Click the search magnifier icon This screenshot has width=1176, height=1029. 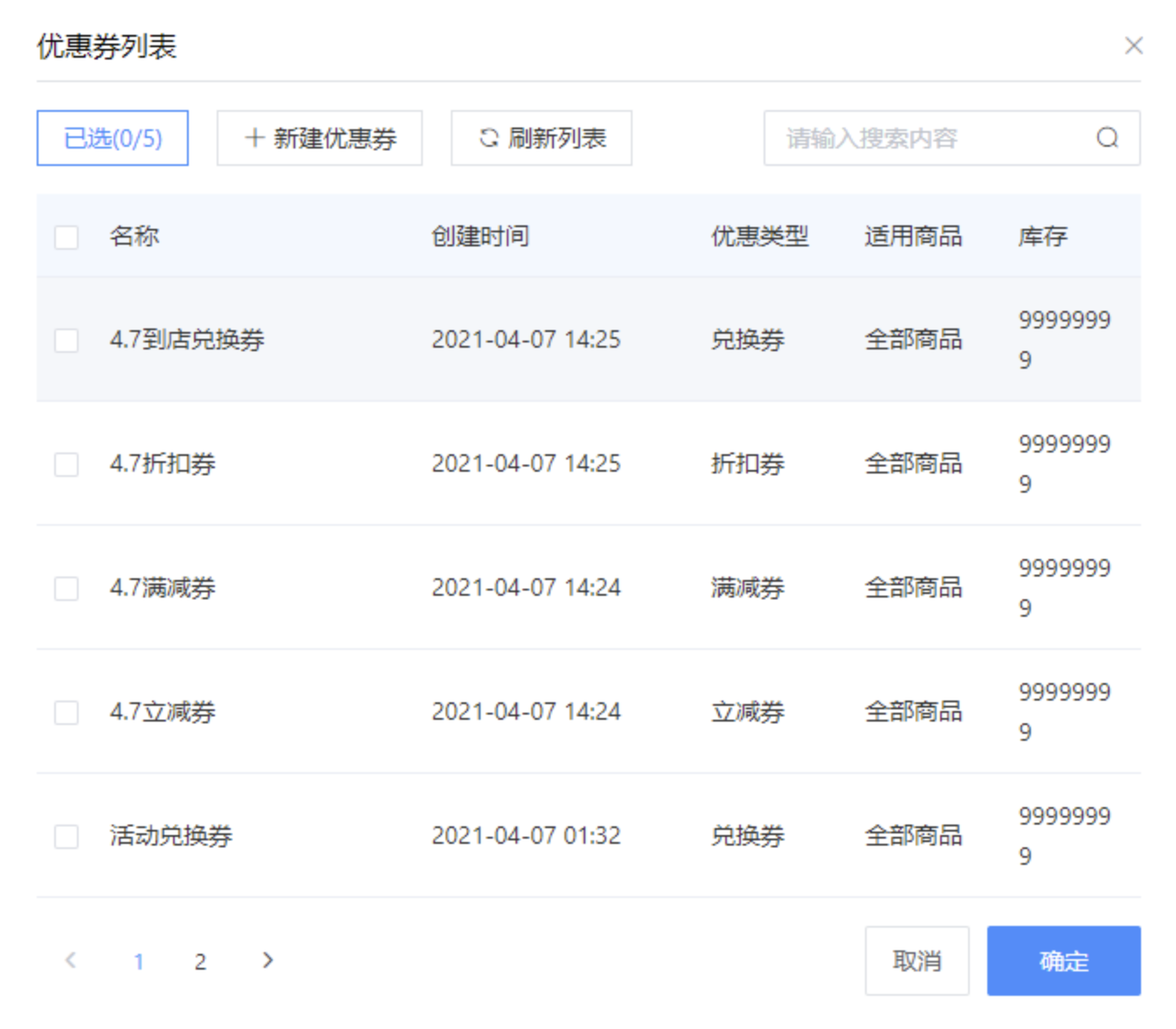1107,138
